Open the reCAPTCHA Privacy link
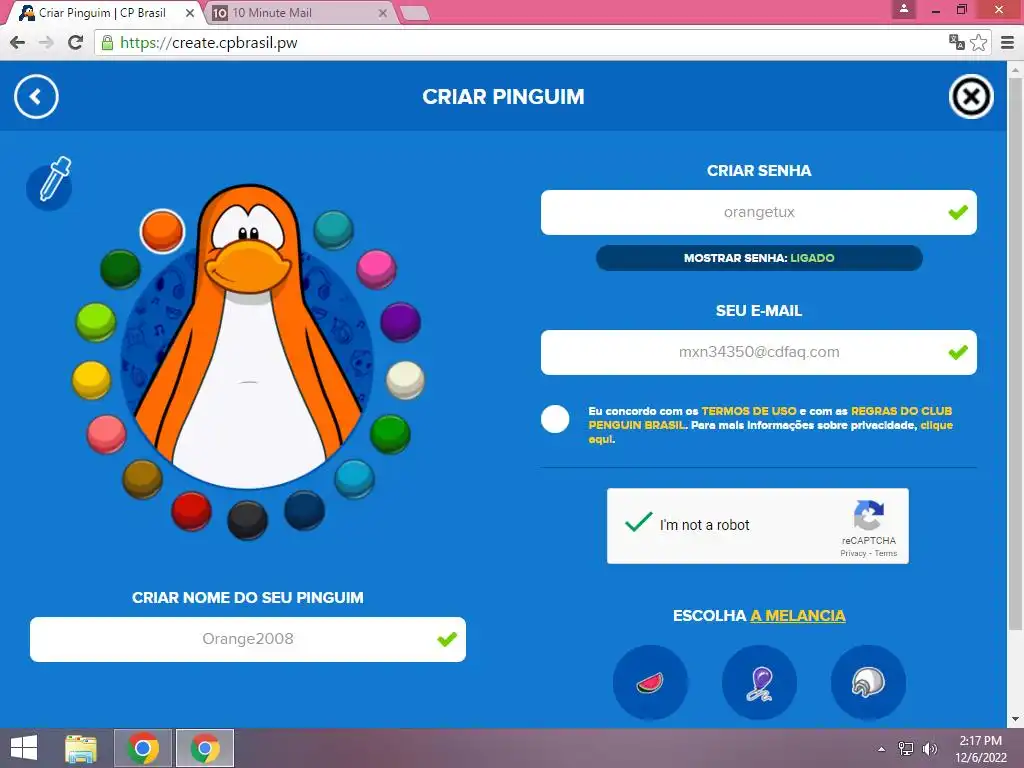Screen dimensions: 1024x768 coord(853,553)
